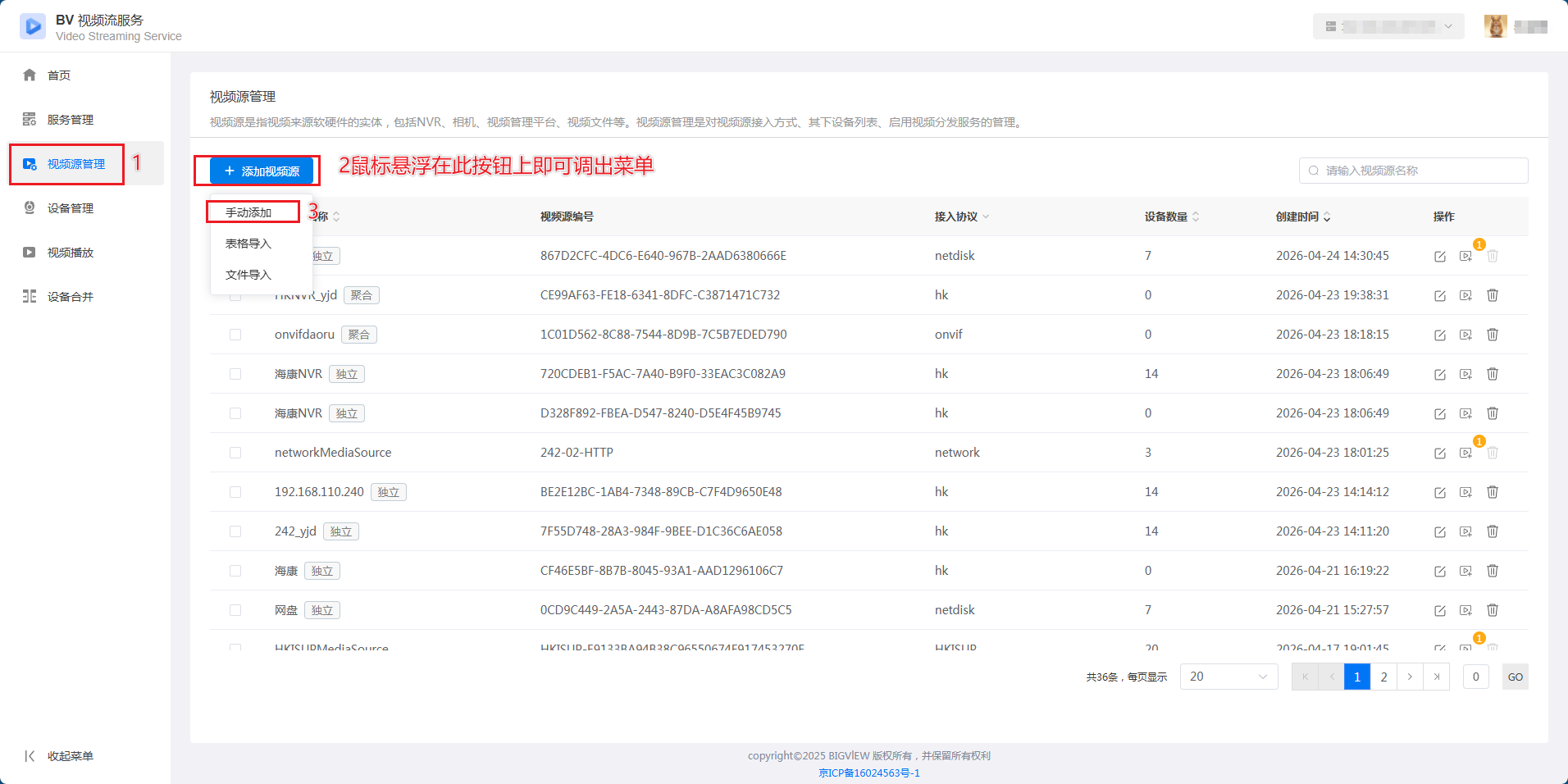The image size is (1568, 784).
Task: Tick checkbox for 242_yjd row
Action: coord(235,531)
